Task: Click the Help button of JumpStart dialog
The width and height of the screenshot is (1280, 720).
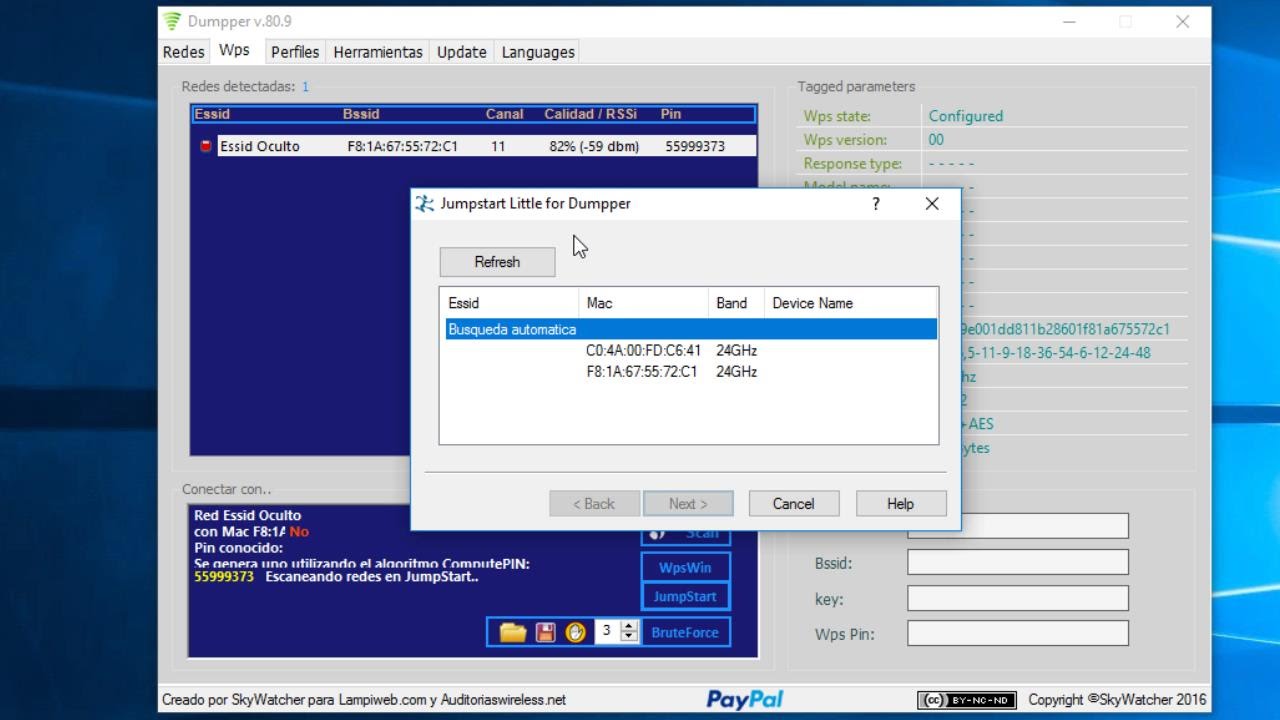Action: [900, 503]
